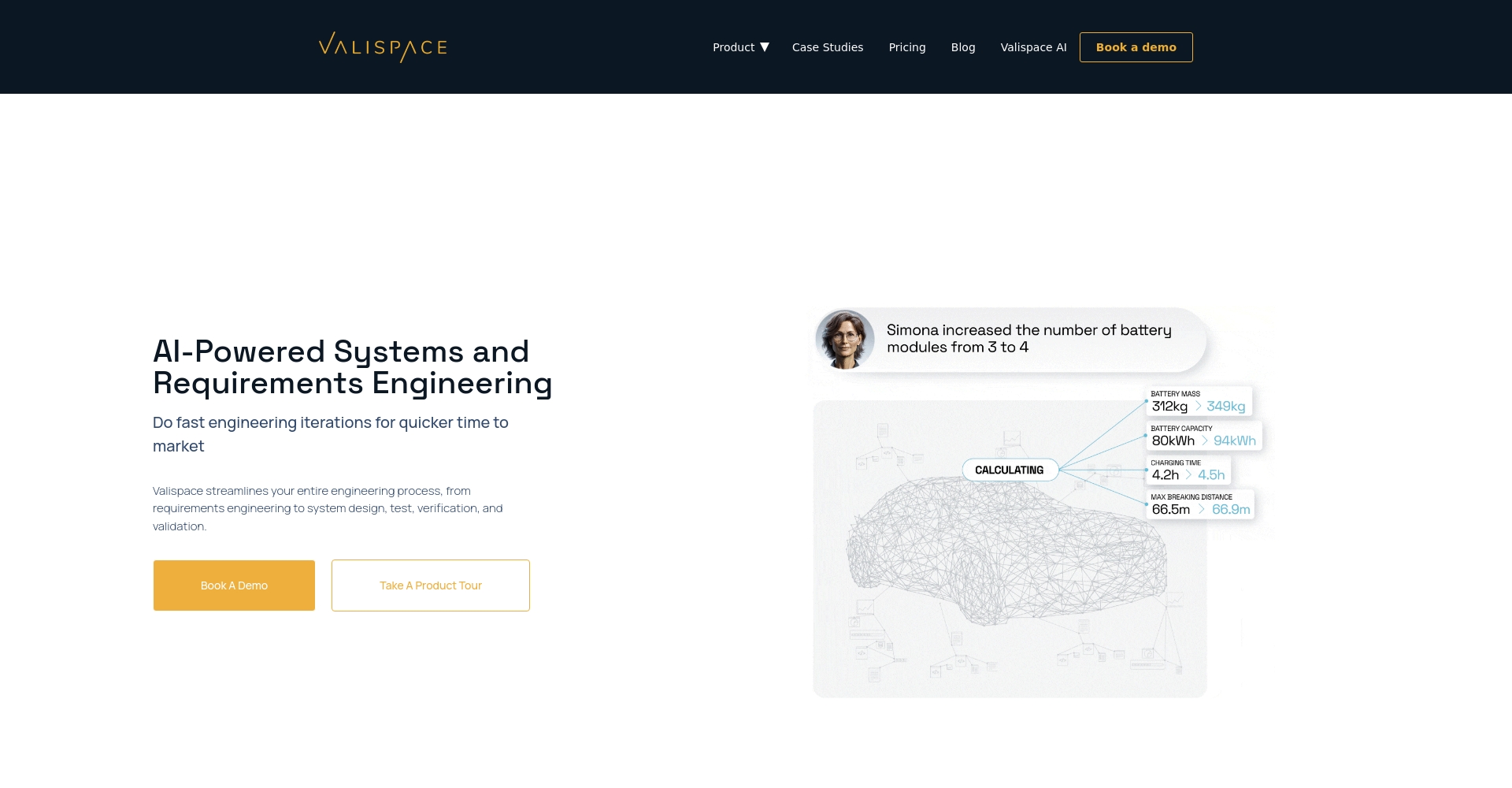Select the Battery Capacity value card
Viewport: 1512px width, 788px height.
(1203, 436)
